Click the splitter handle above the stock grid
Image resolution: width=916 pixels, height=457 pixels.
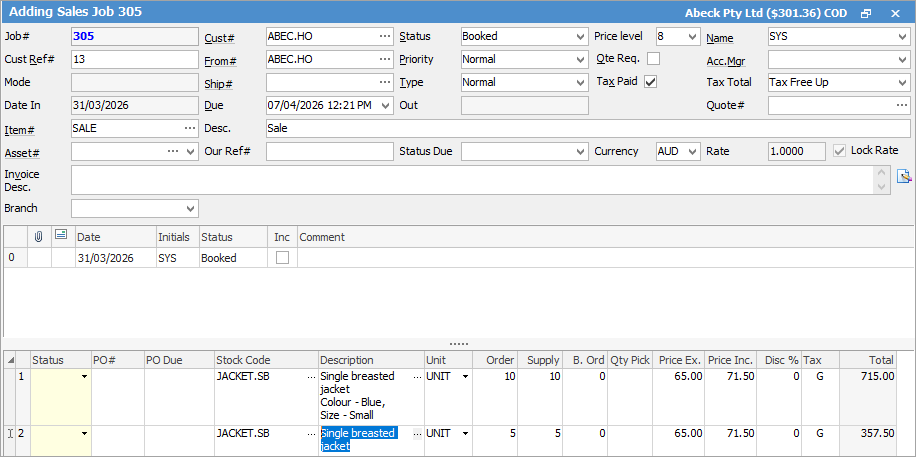[x=458, y=344]
